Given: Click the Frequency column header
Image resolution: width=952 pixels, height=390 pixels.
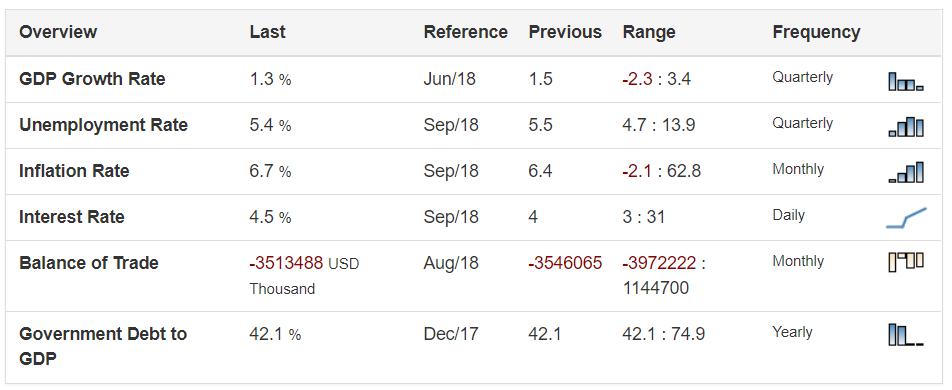Looking at the screenshot, I should click(817, 32).
